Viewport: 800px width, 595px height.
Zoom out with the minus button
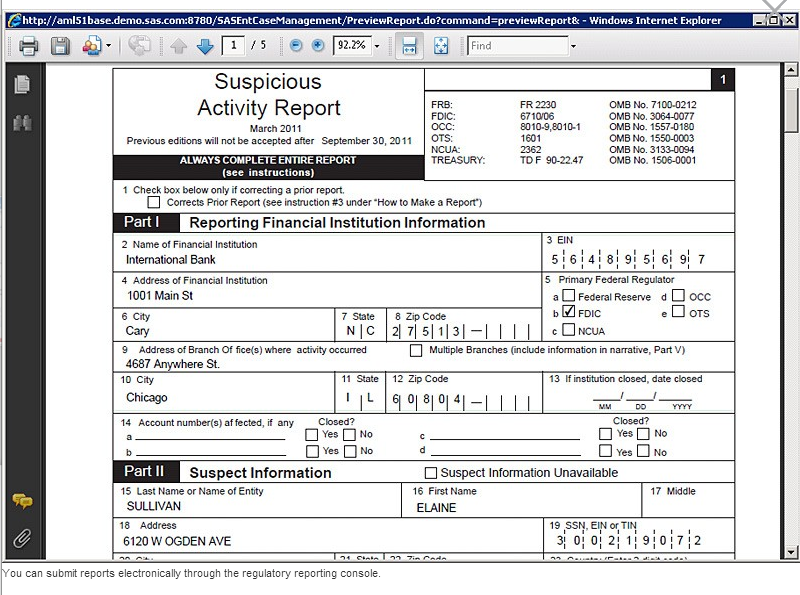pos(296,45)
